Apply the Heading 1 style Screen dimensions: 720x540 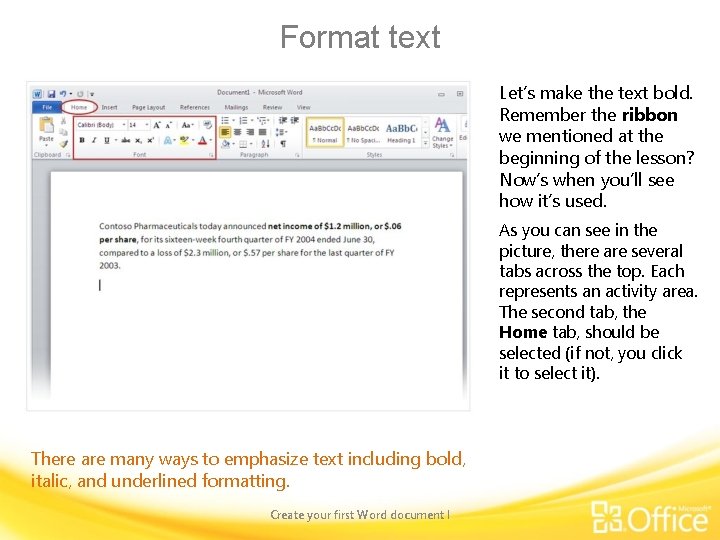[401, 132]
